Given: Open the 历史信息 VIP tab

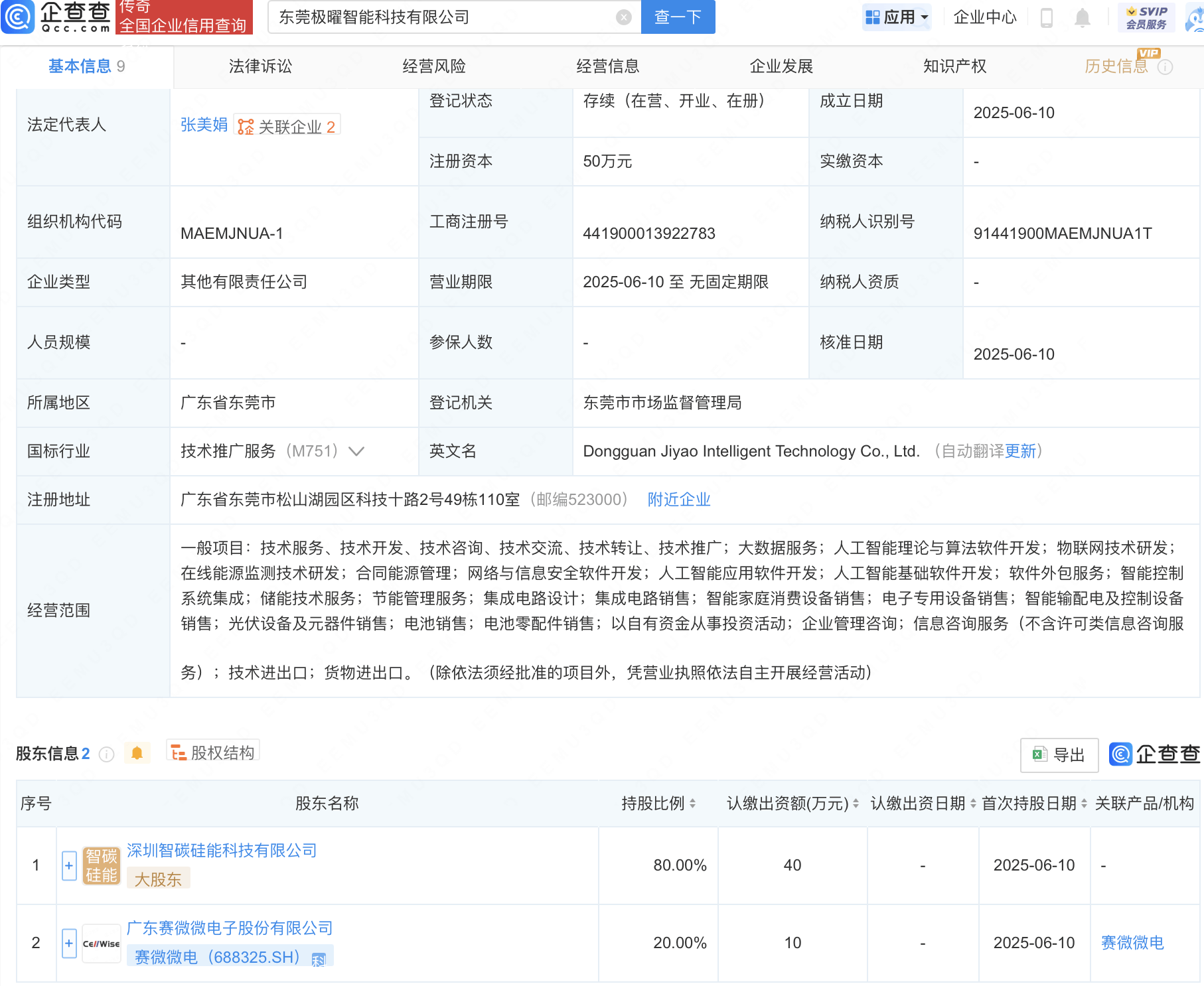Looking at the screenshot, I should (x=1116, y=66).
